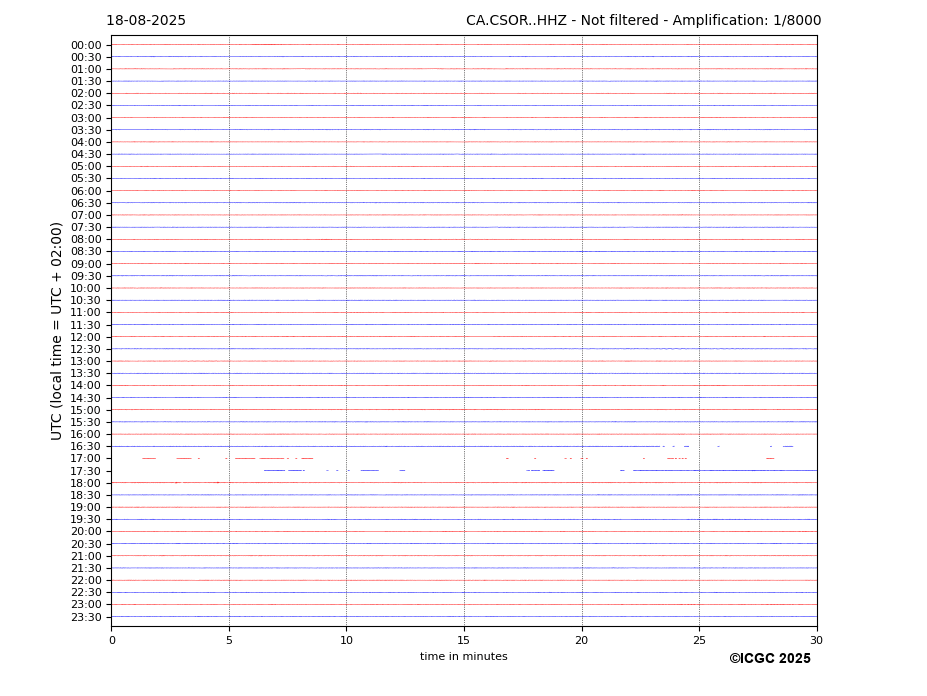Click the x-axis tick label 30
The width and height of the screenshot is (927, 696).
tap(816, 640)
